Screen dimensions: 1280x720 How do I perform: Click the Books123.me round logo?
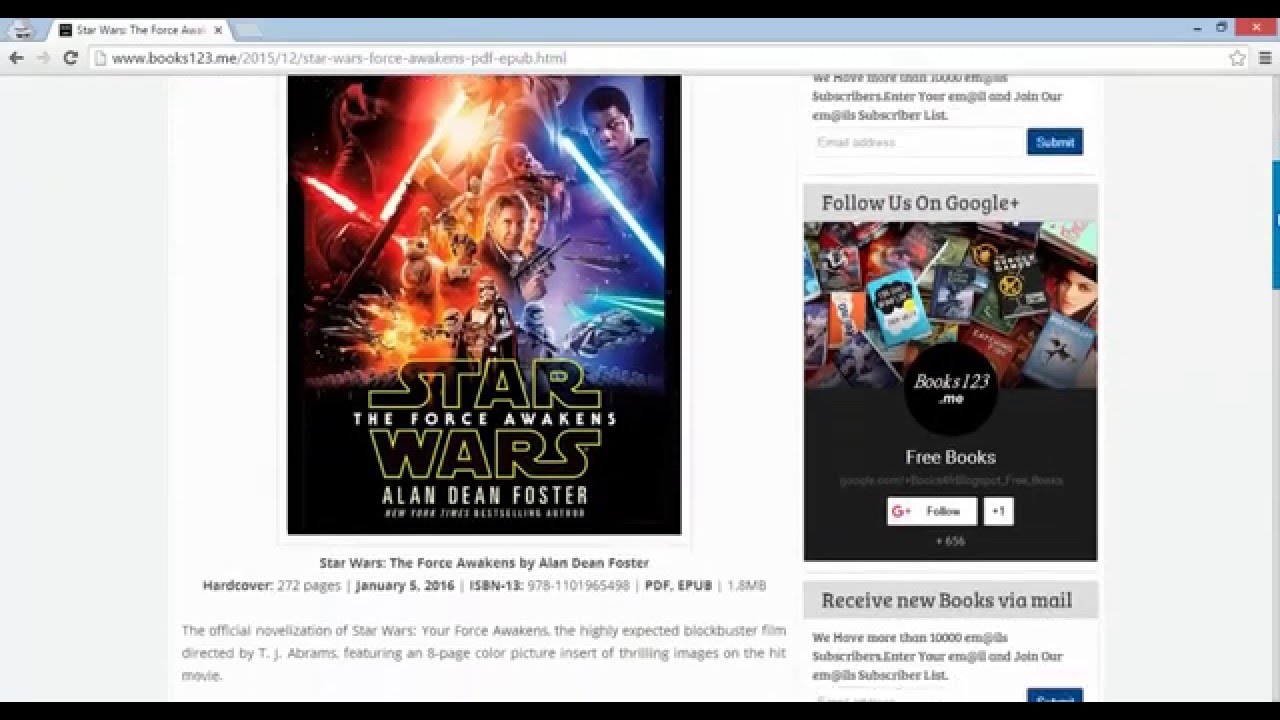[x=950, y=388]
